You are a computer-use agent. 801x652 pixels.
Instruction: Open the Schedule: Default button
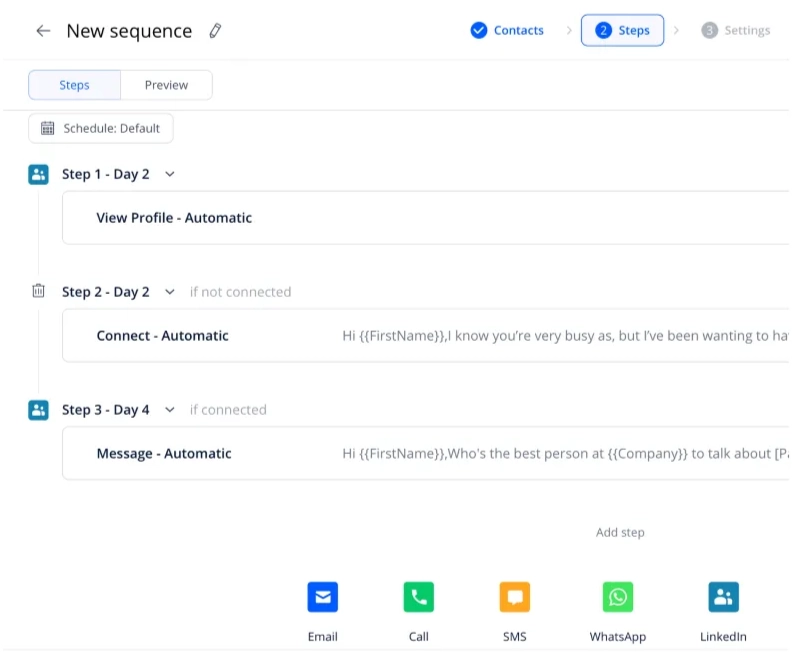click(101, 128)
